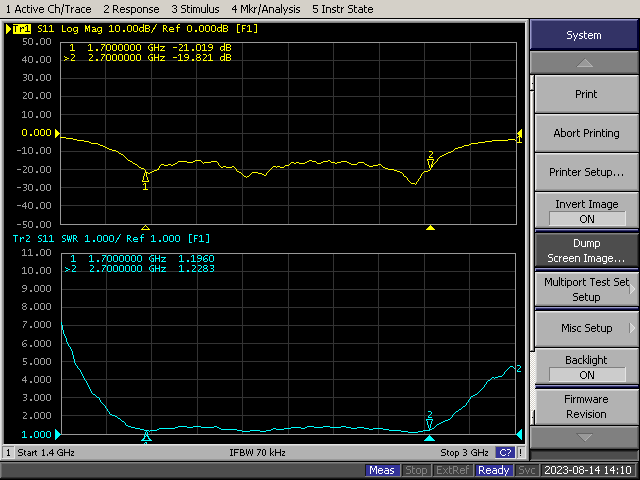Select the cyan reference marker at 1.000

pyautogui.click(x=58, y=434)
